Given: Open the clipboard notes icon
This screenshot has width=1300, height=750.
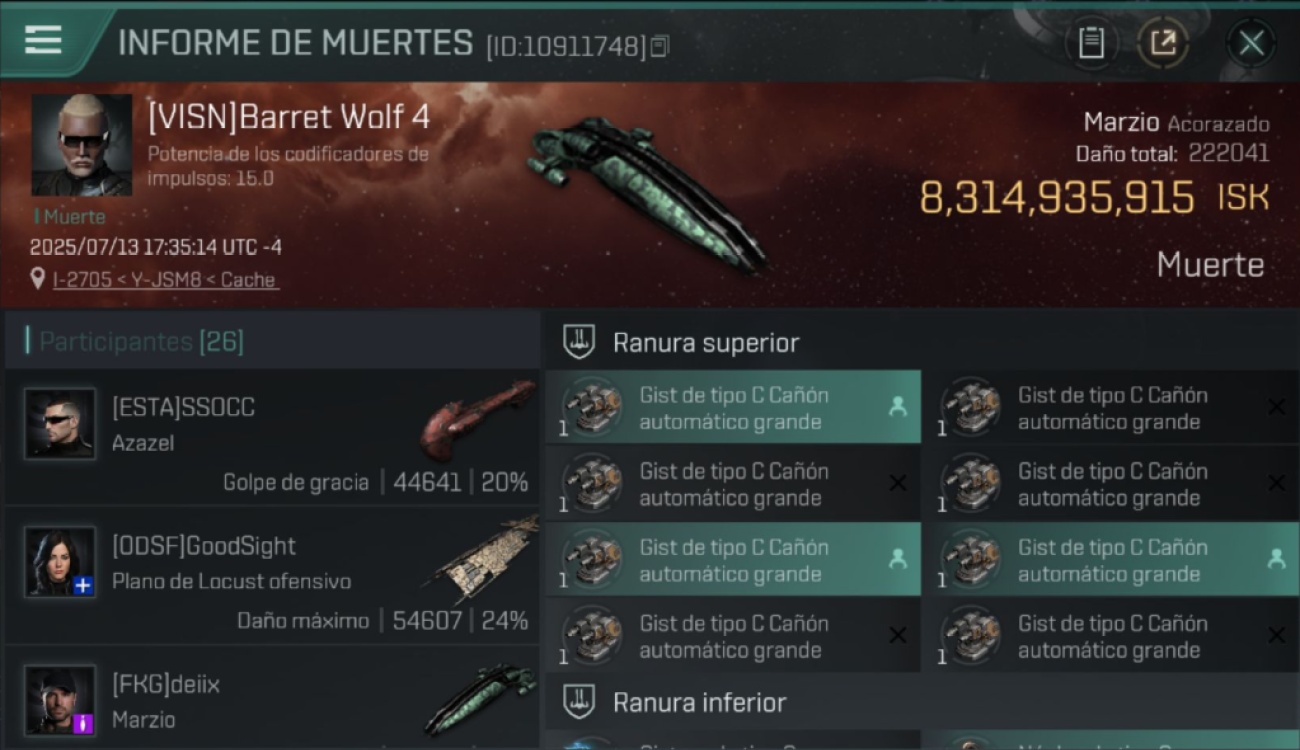Looking at the screenshot, I should click(x=1091, y=43).
